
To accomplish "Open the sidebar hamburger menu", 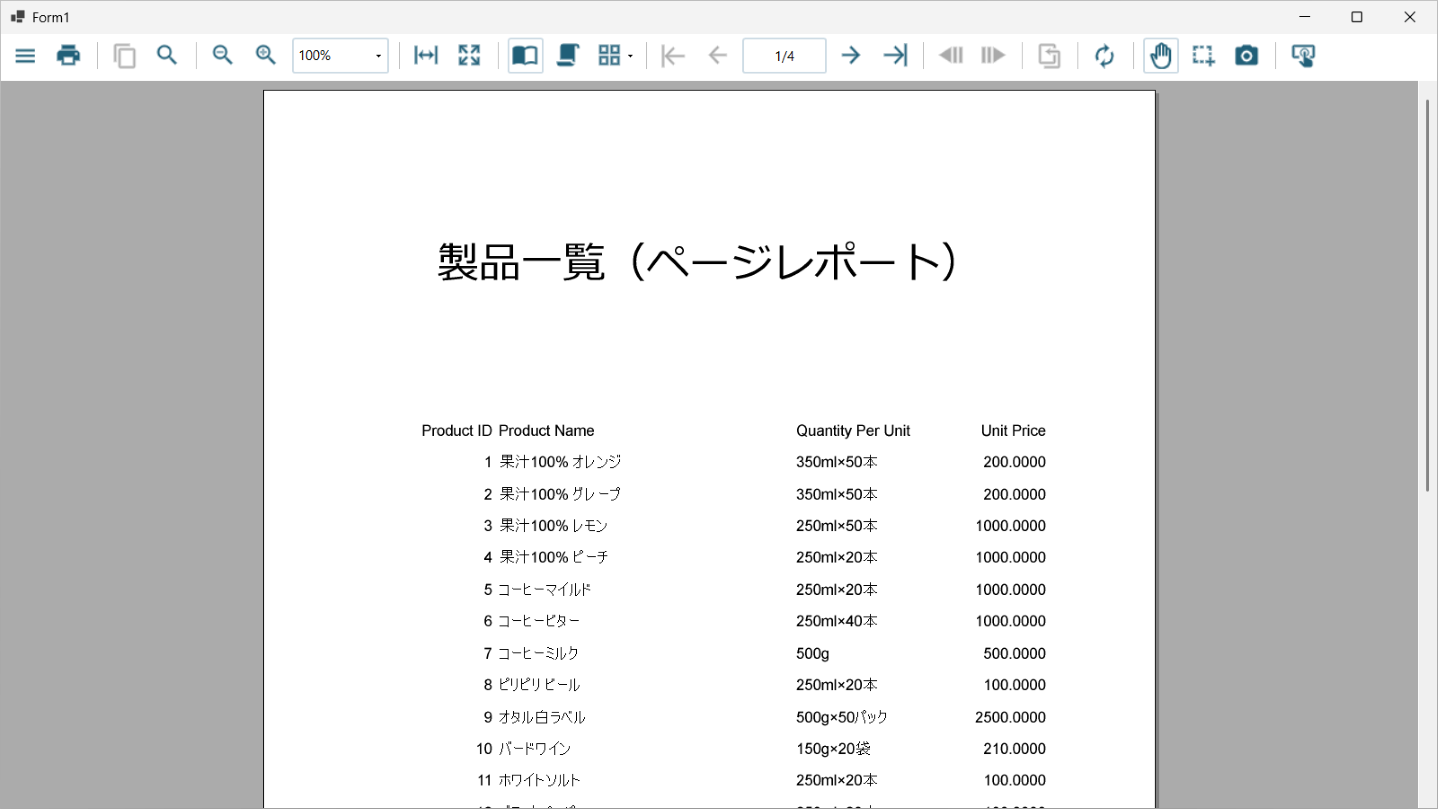I will point(25,56).
